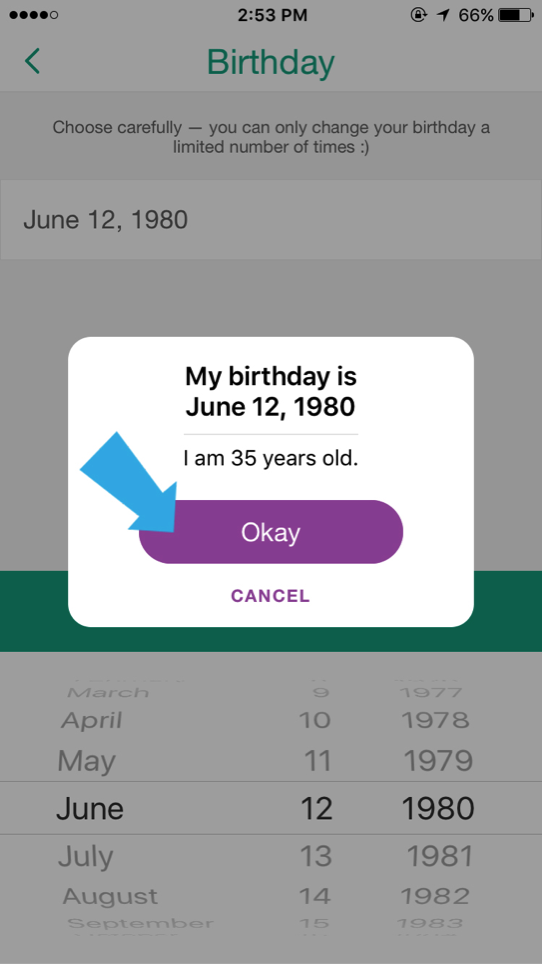
Task: Tap the rotation lock status icon
Action: 419,15
